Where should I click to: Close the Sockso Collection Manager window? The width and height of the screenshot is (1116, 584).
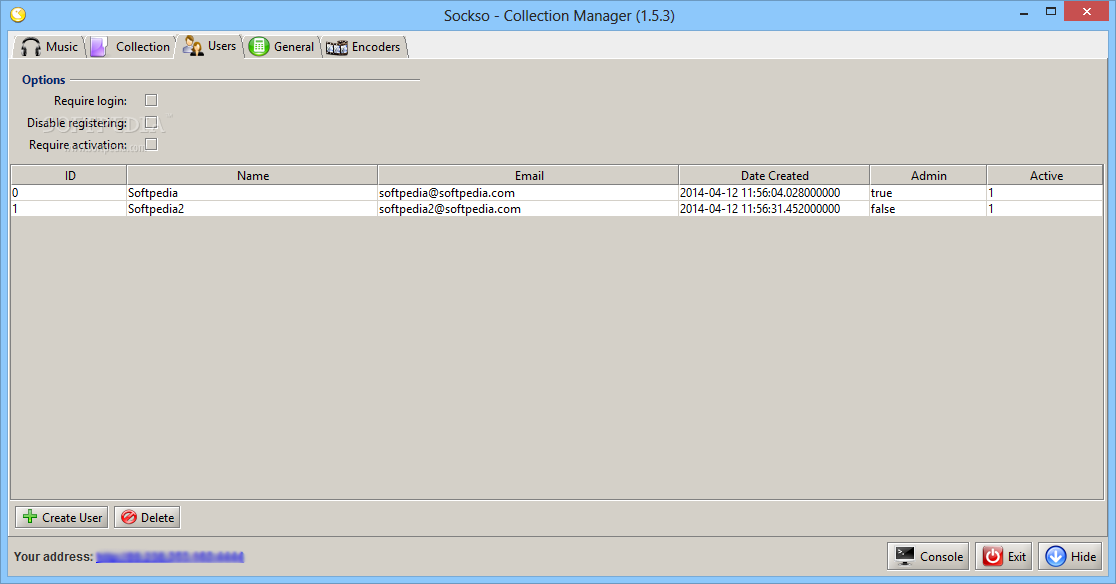tap(1087, 11)
